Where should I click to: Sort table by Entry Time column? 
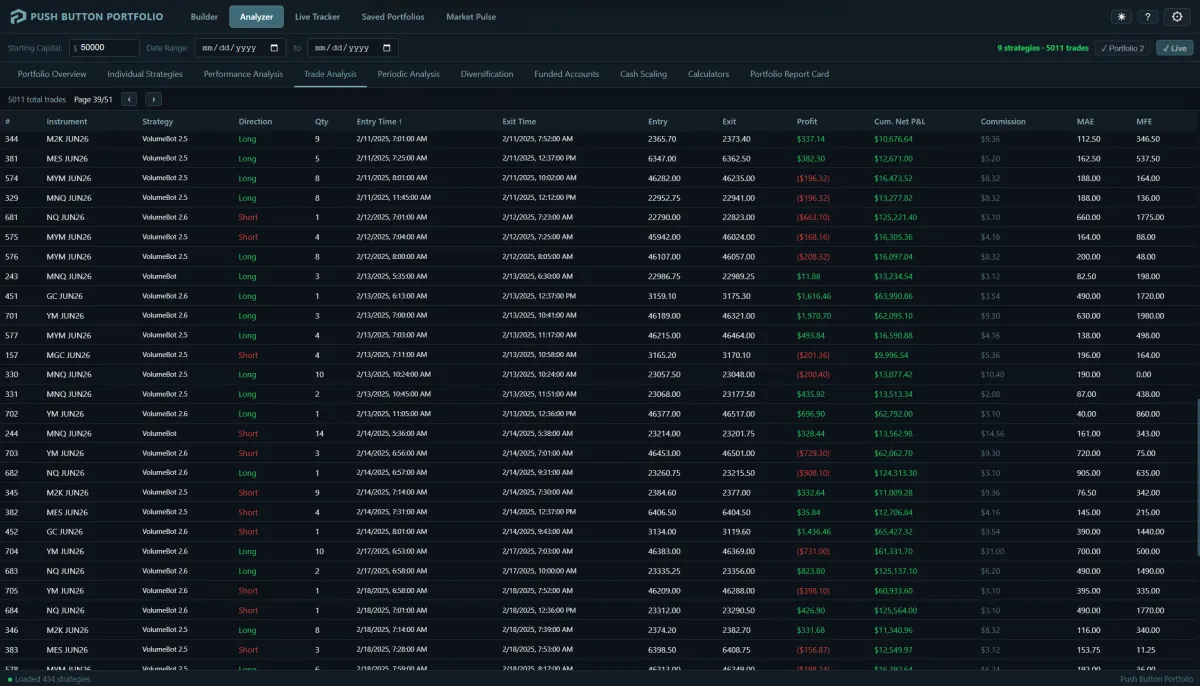pos(378,122)
